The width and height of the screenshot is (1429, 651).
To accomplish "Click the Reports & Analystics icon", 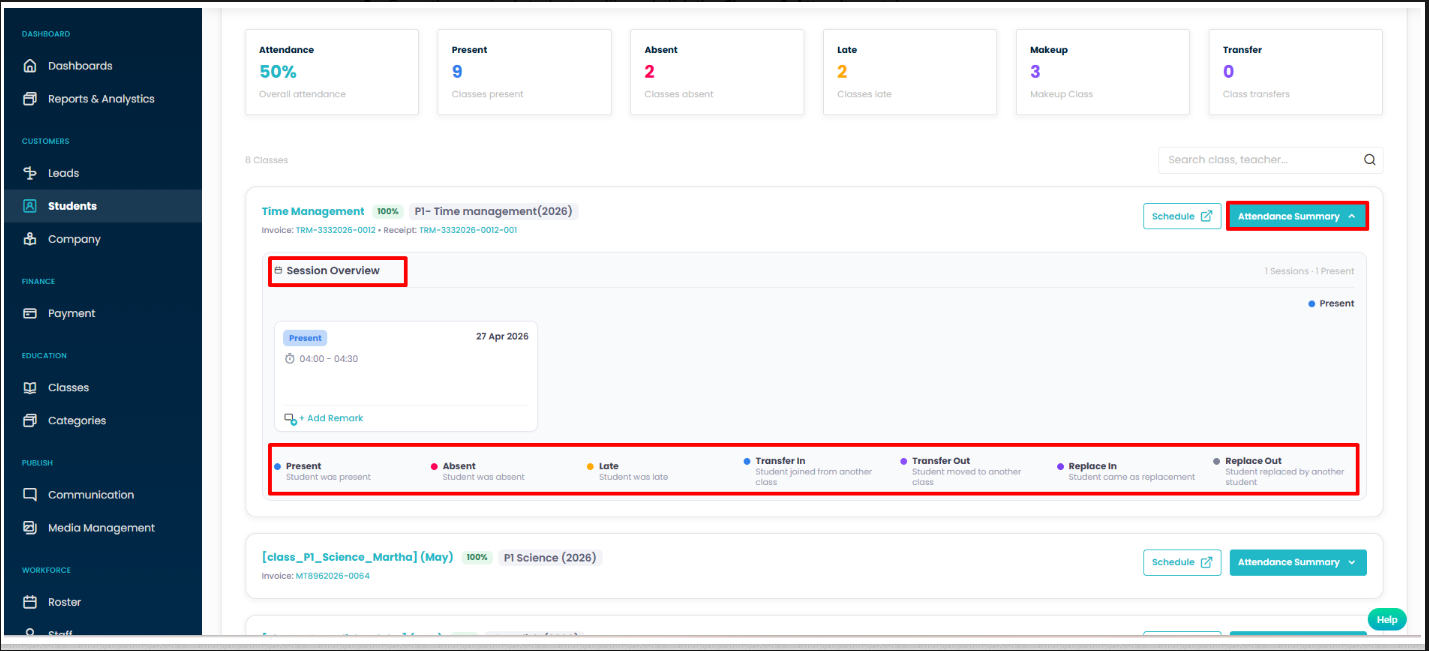I will coord(30,99).
